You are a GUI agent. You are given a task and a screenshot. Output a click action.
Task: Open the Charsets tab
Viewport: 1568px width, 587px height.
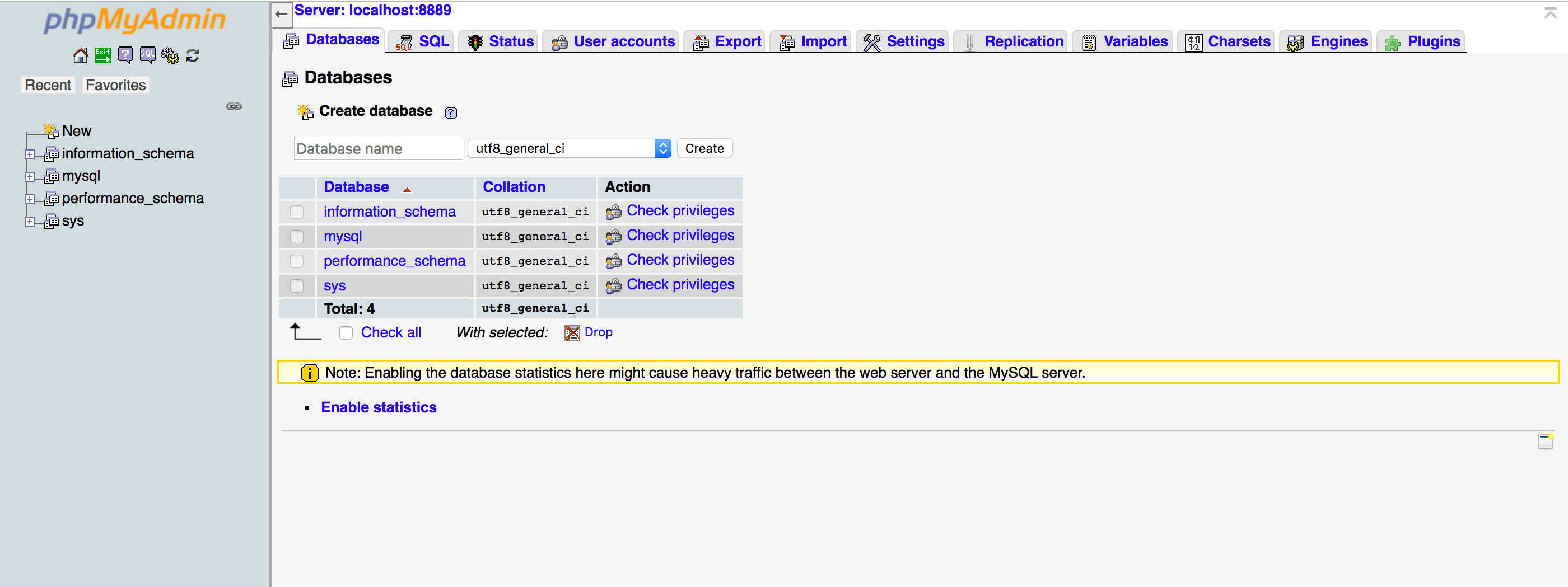point(1227,41)
